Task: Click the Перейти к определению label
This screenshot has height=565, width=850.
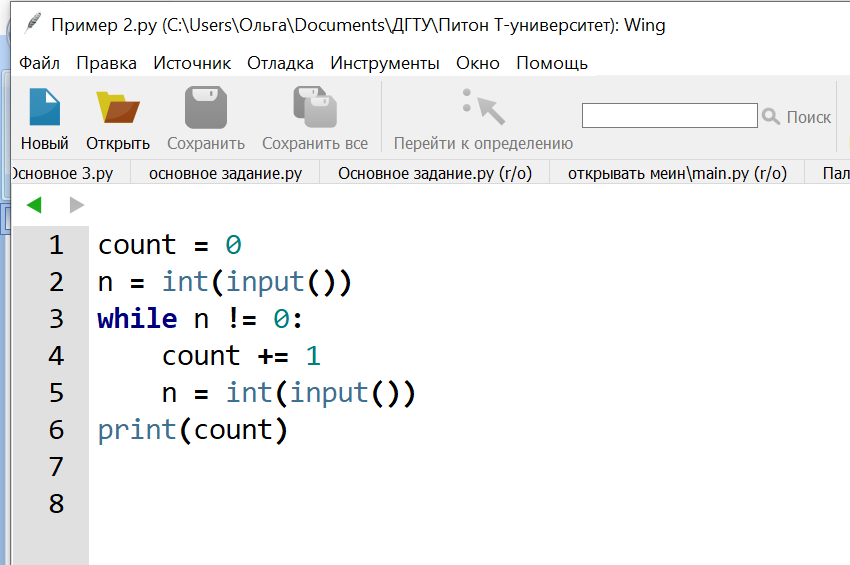Action: click(483, 143)
